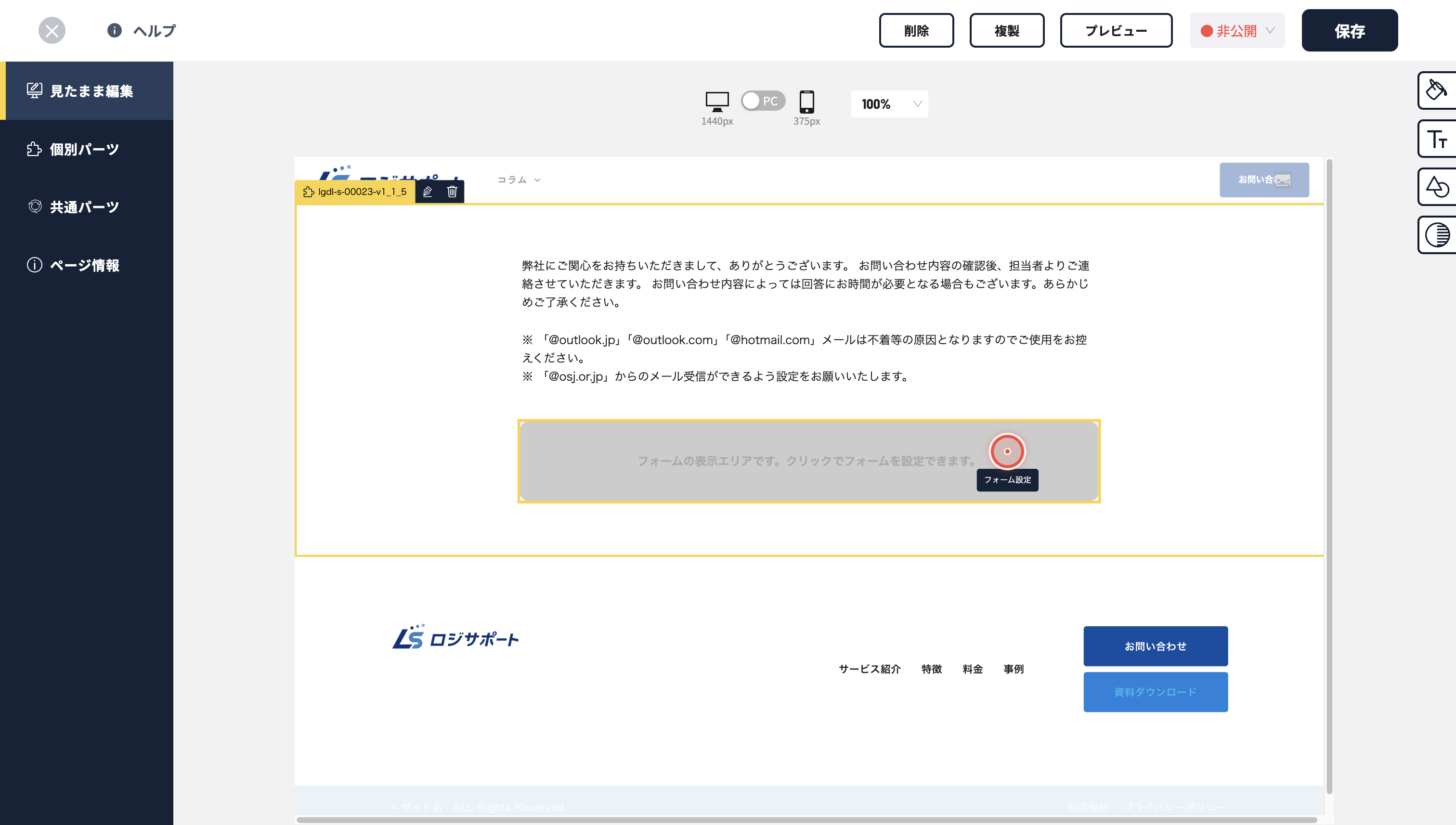Click the @outlook.jp notice text
1456x825 pixels.
coord(804,348)
